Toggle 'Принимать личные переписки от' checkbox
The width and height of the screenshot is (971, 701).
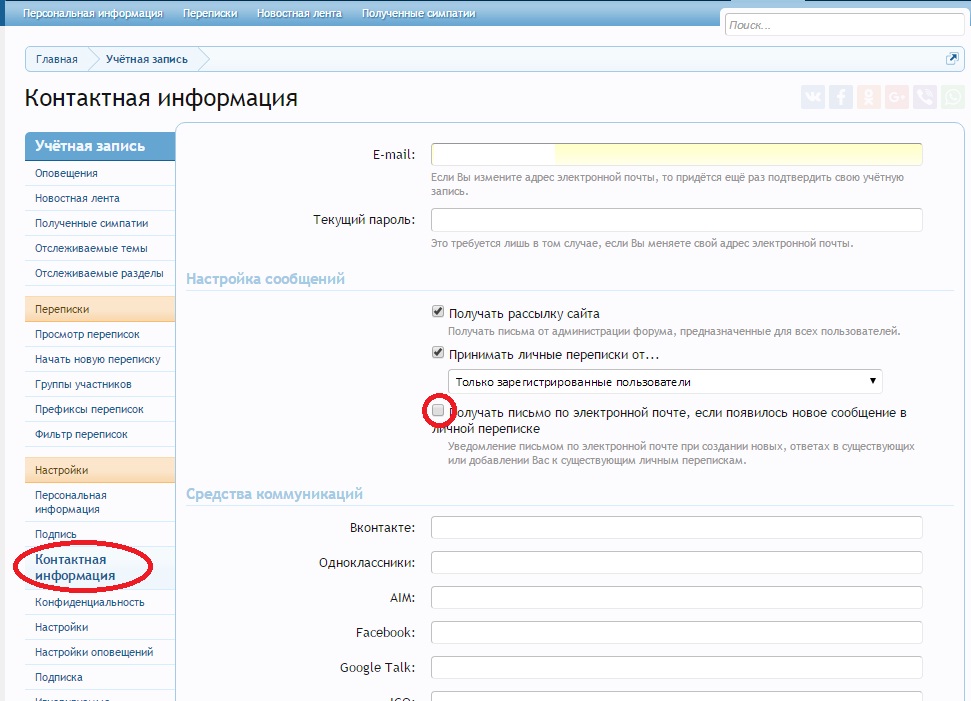point(438,352)
